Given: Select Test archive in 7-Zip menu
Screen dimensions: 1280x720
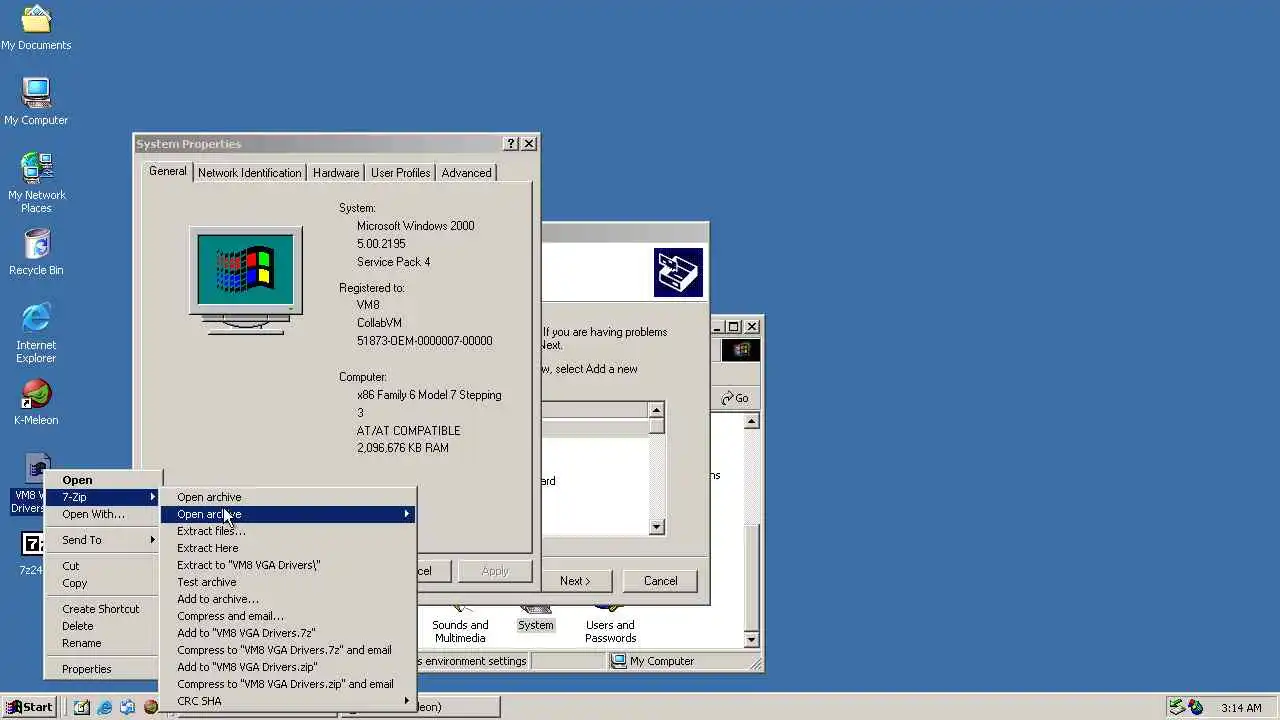Looking at the screenshot, I should tap(288, 582).
